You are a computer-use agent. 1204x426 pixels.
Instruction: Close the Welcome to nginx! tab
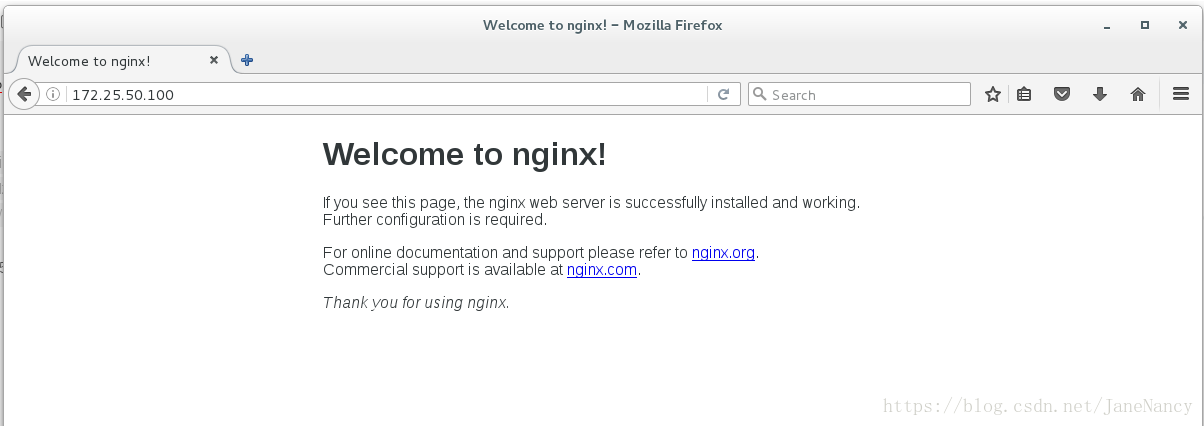pyautogui.click(x=213, y=60)
